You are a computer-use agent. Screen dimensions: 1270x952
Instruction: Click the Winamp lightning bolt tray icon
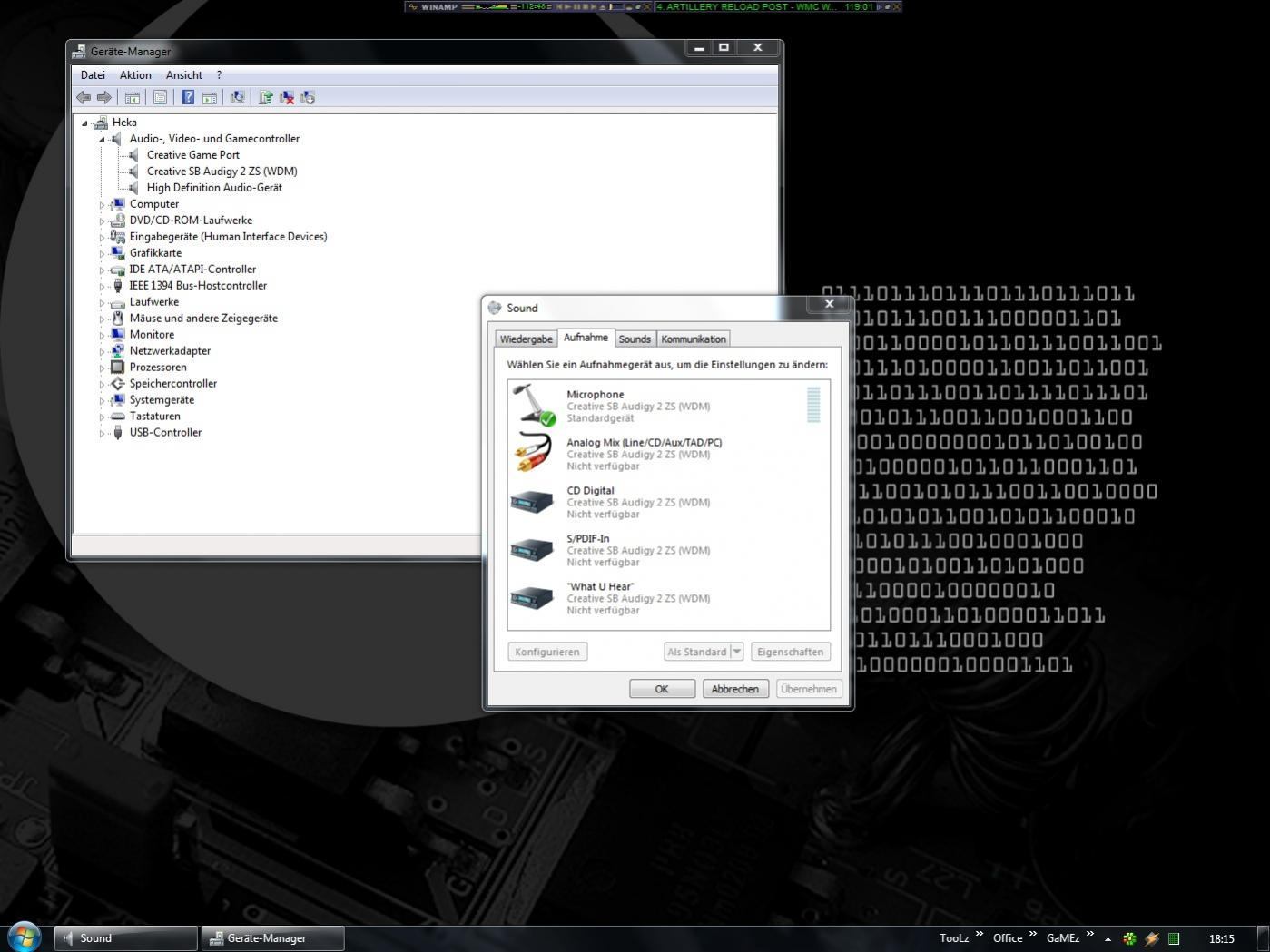[x=1151, y=938]
